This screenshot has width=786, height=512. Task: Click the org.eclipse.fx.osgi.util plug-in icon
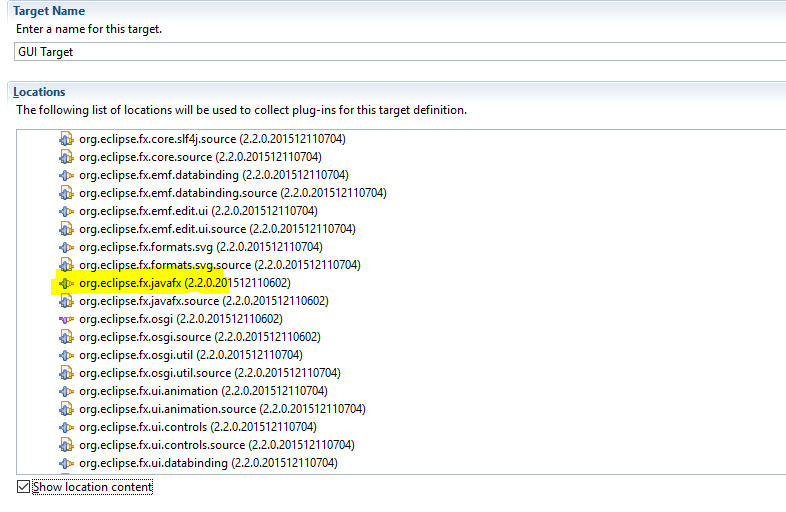(66, 355)
